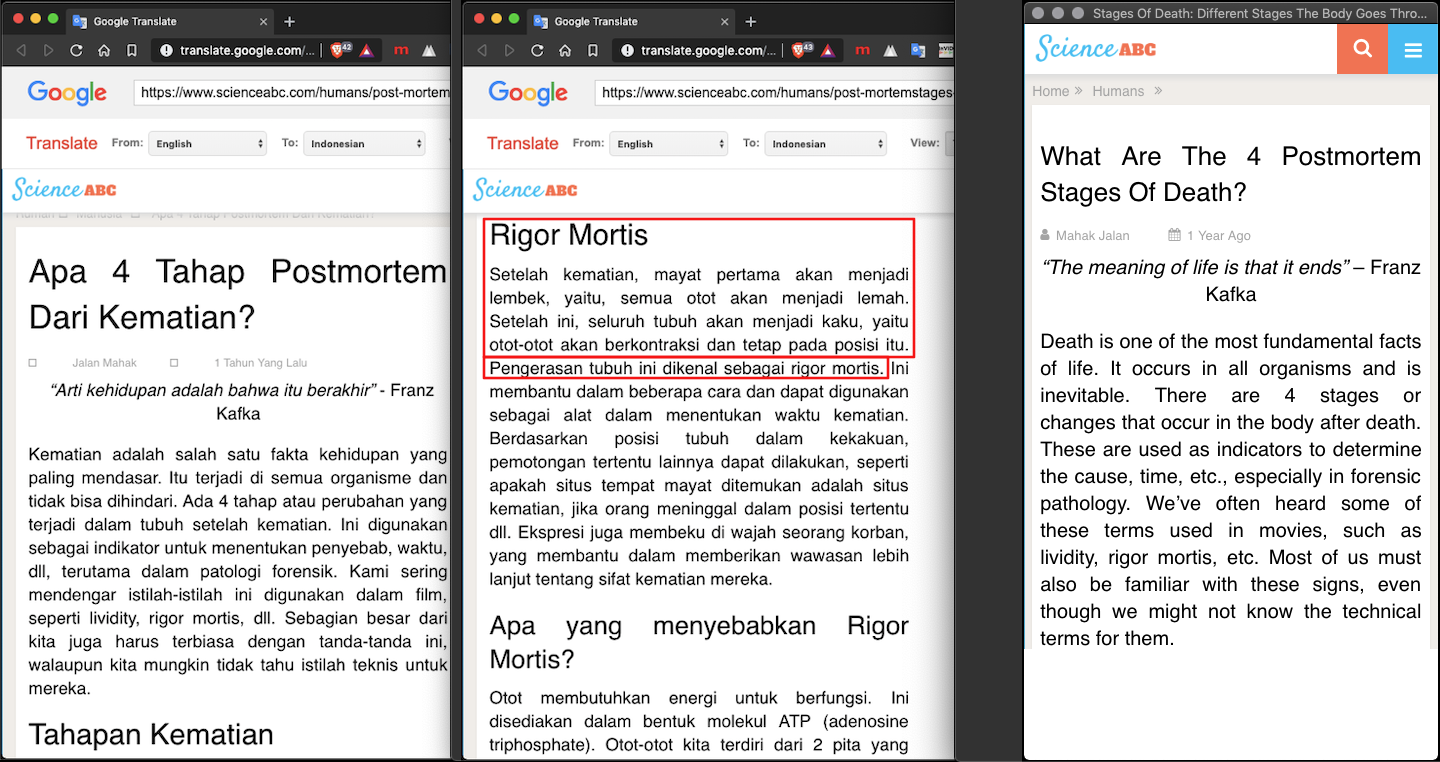Click the Home breadcrumb link

(1051, 91)
